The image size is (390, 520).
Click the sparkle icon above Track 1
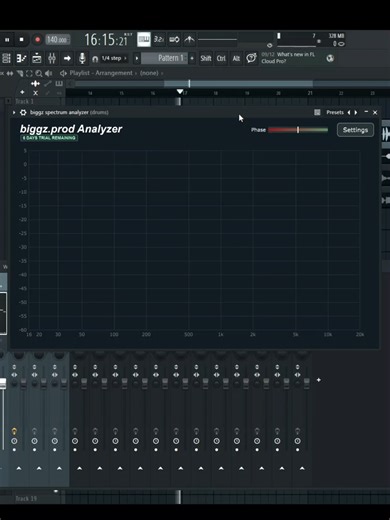click(x=22, y=92)
